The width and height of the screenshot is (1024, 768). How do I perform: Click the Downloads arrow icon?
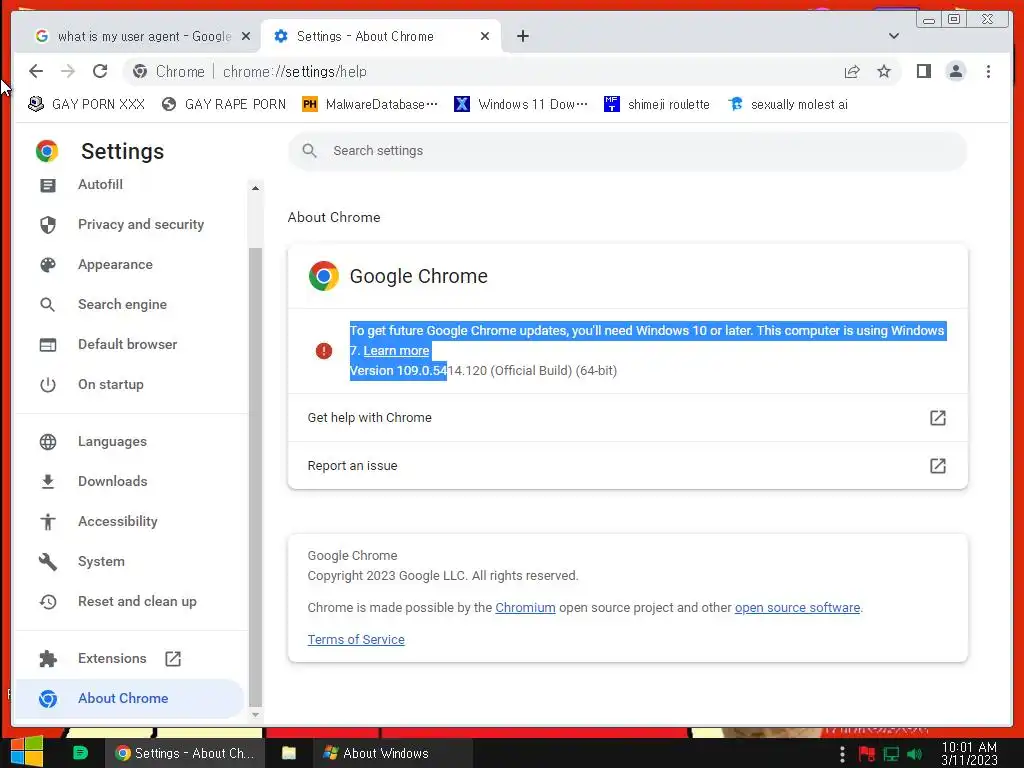(x=48, y=481)
